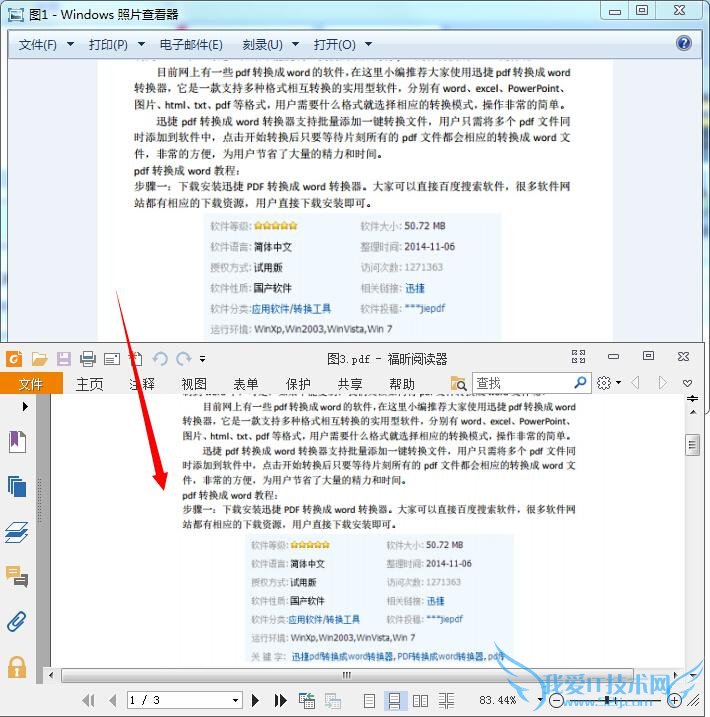Open the Attachments paperclip panel

16,621
